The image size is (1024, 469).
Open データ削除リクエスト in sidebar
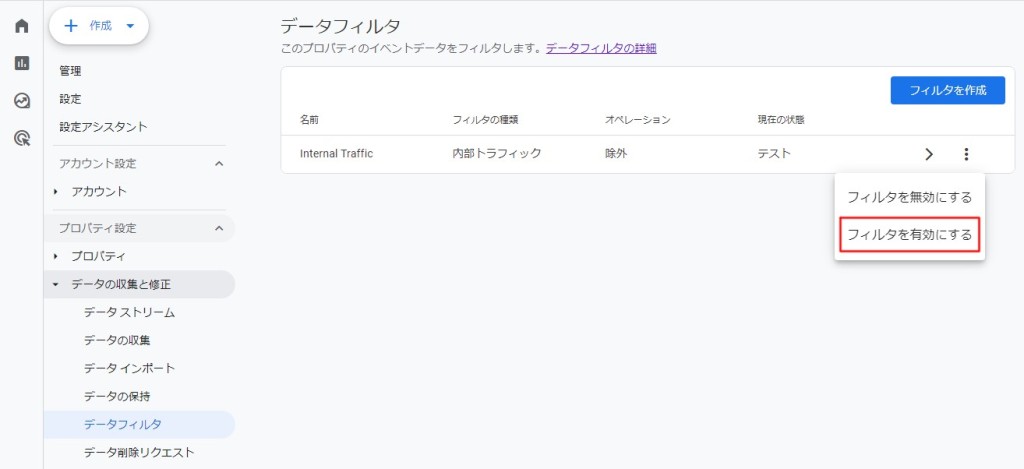coord(139,452)
